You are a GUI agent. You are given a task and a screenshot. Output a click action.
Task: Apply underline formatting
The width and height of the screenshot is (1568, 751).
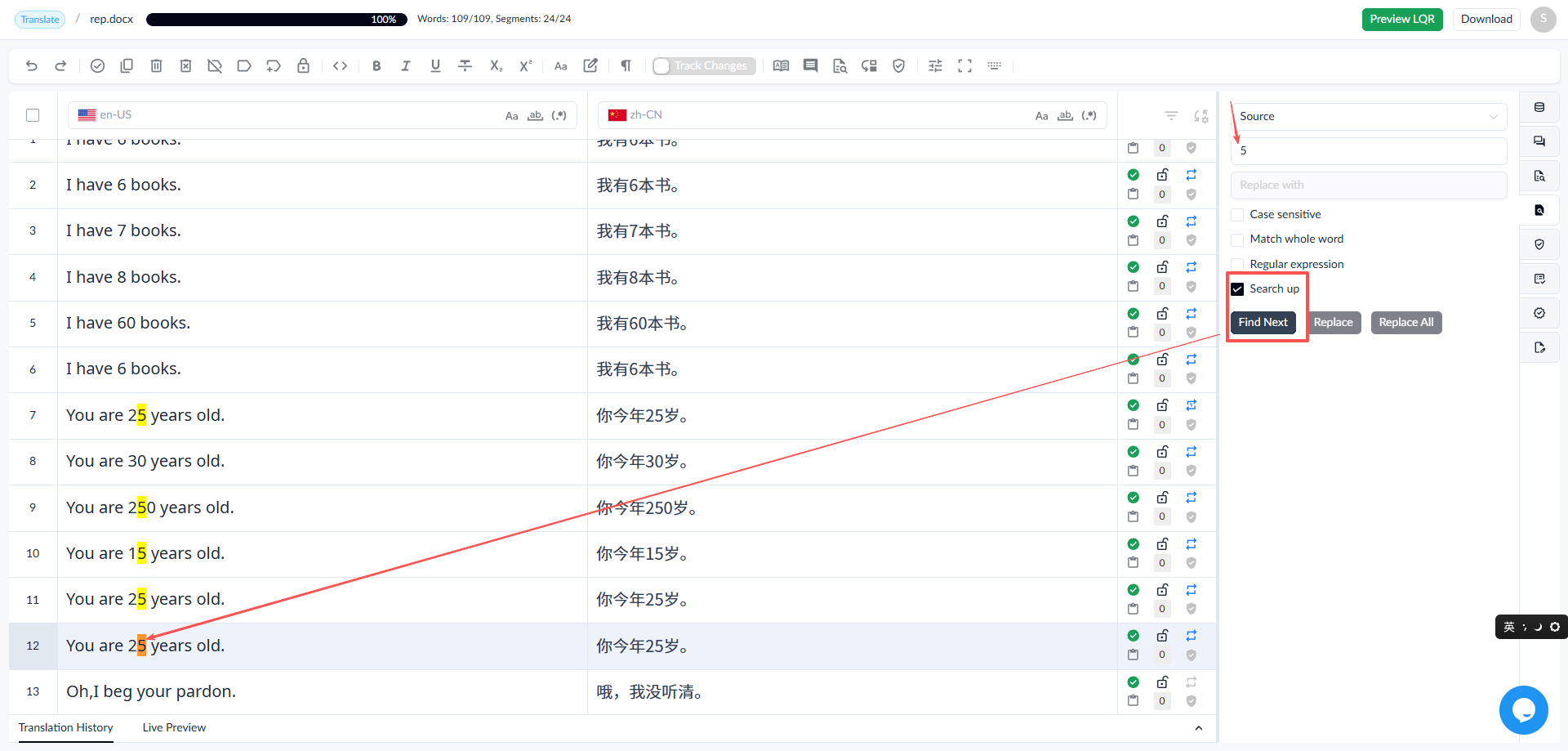tap(435, 66)
